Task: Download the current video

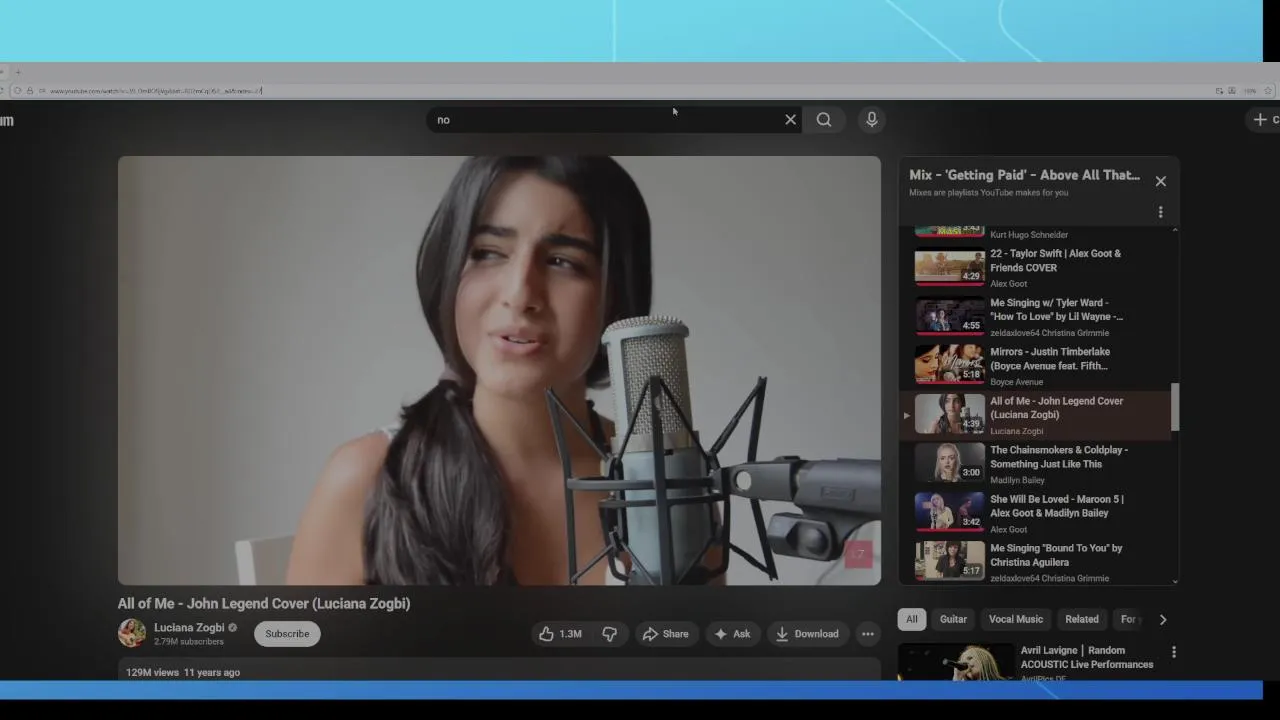Action: pos(807,634)
